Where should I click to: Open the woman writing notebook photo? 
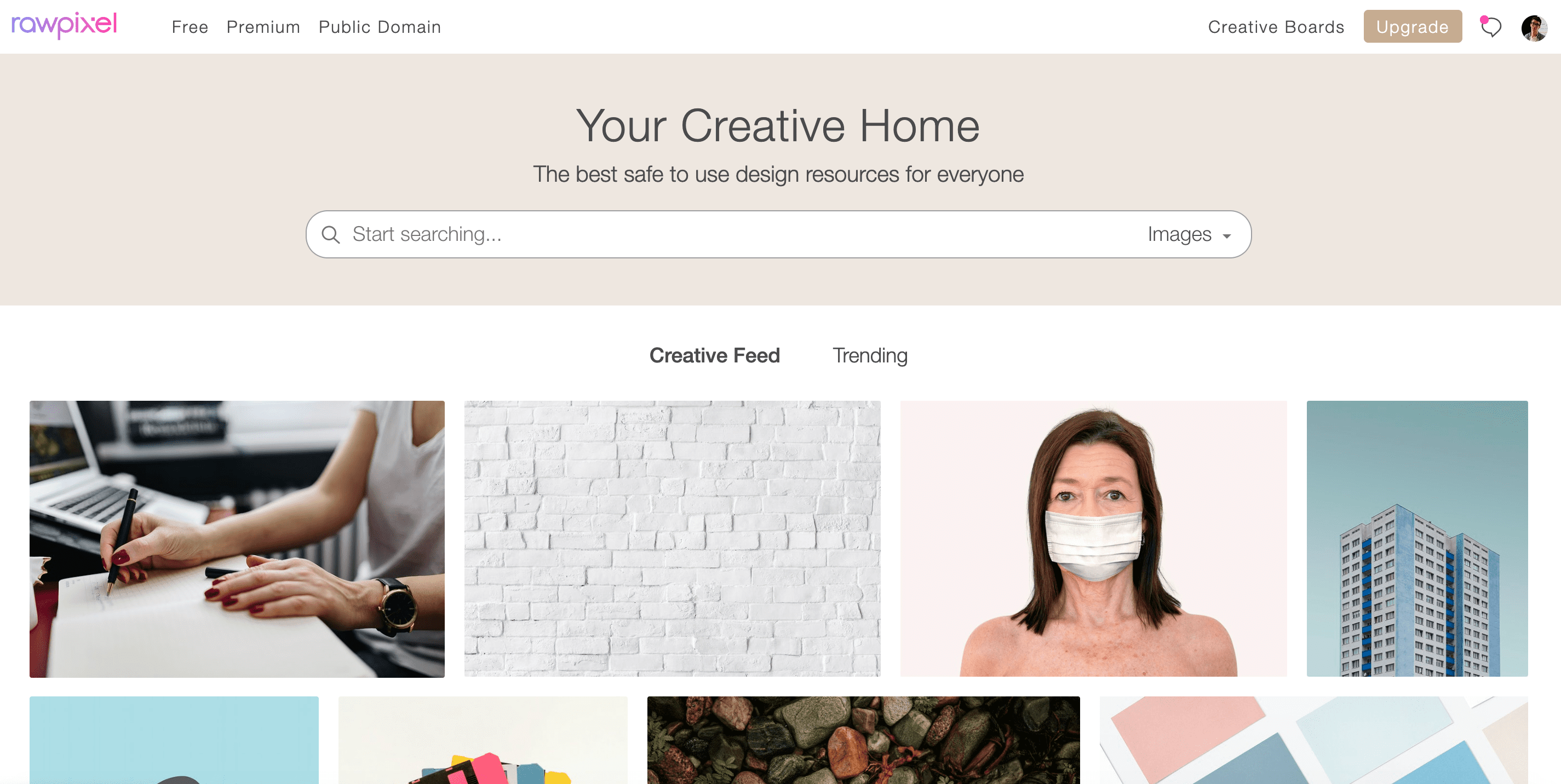[237, 539]
